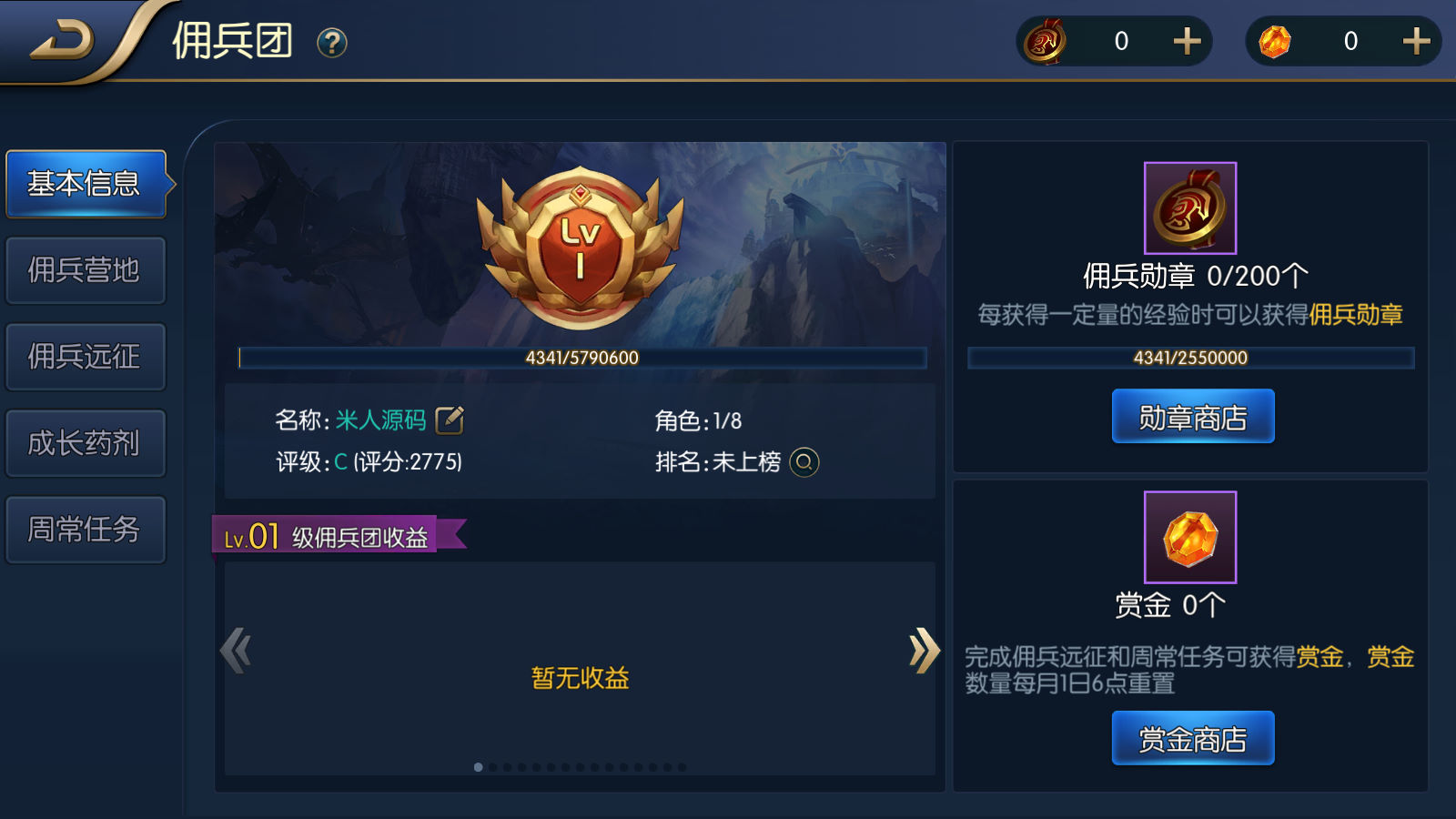Edit the corps name 米人源码 with the pencil icon

click(x=450, y=420)
